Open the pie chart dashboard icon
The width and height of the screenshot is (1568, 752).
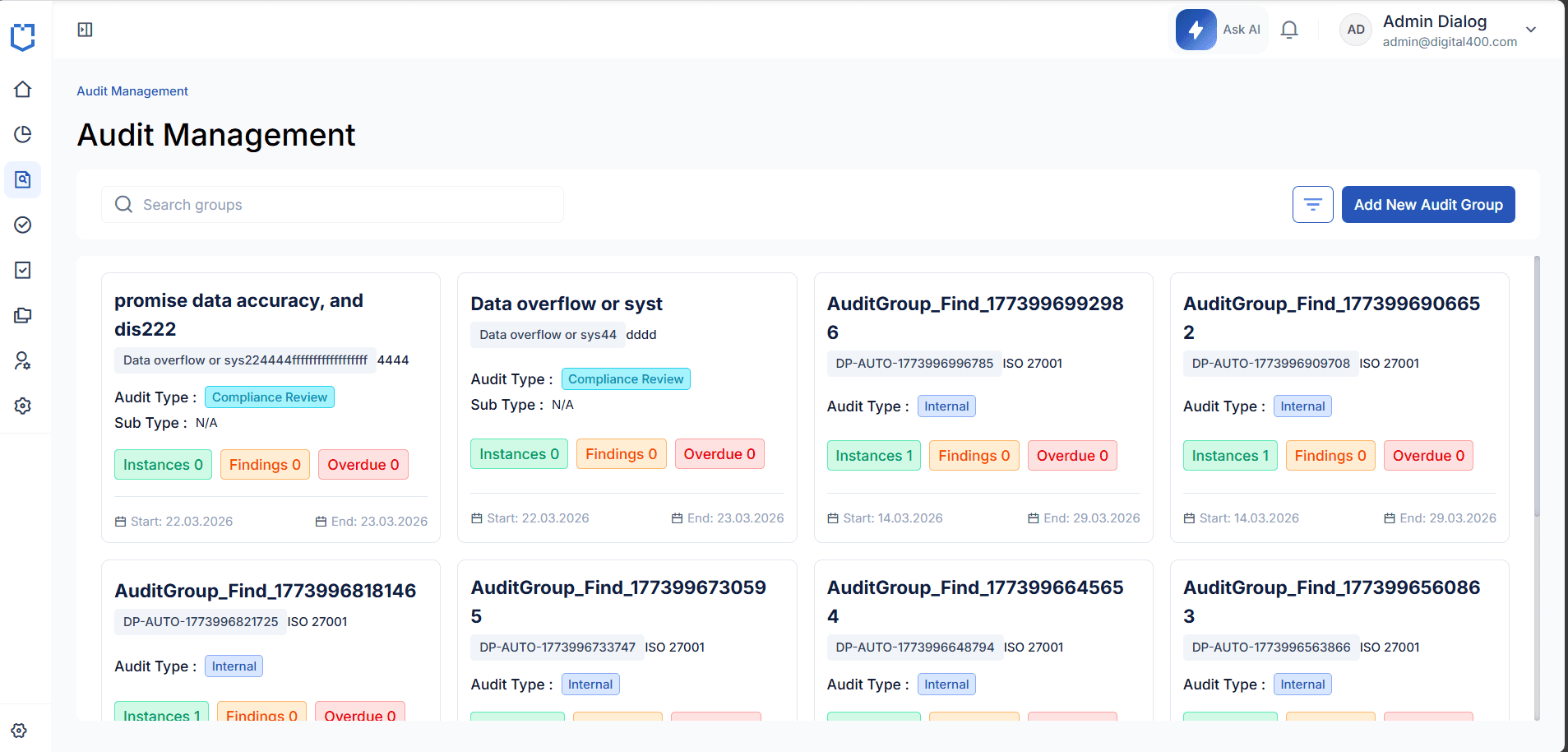pos(23,134)
